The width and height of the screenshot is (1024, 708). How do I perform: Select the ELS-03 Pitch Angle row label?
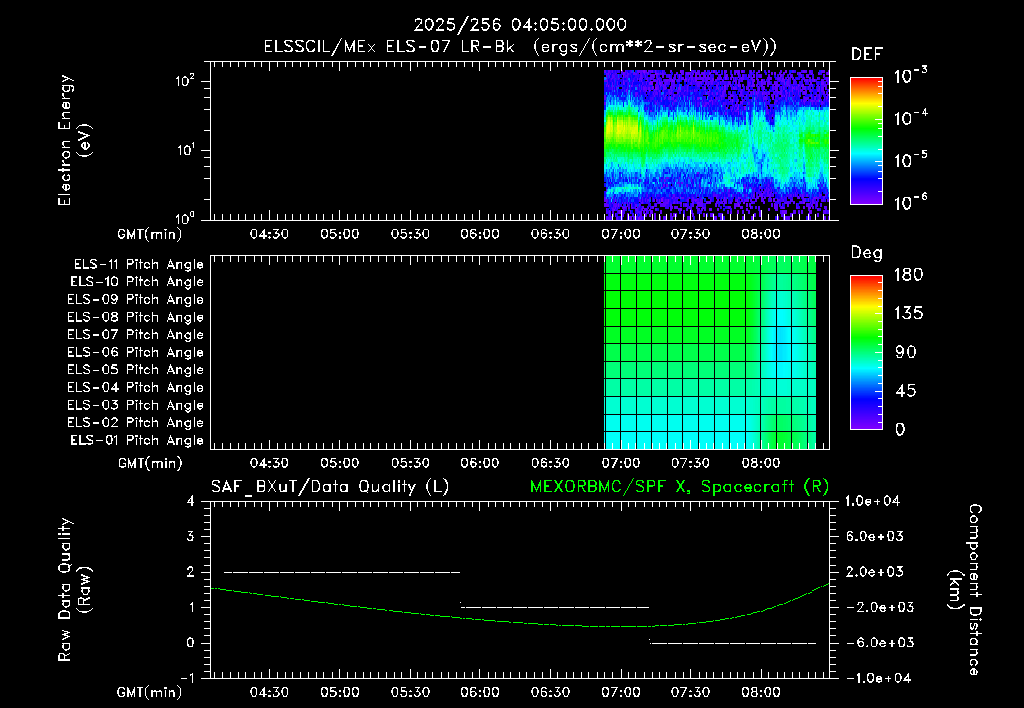[x=136, y=406]
